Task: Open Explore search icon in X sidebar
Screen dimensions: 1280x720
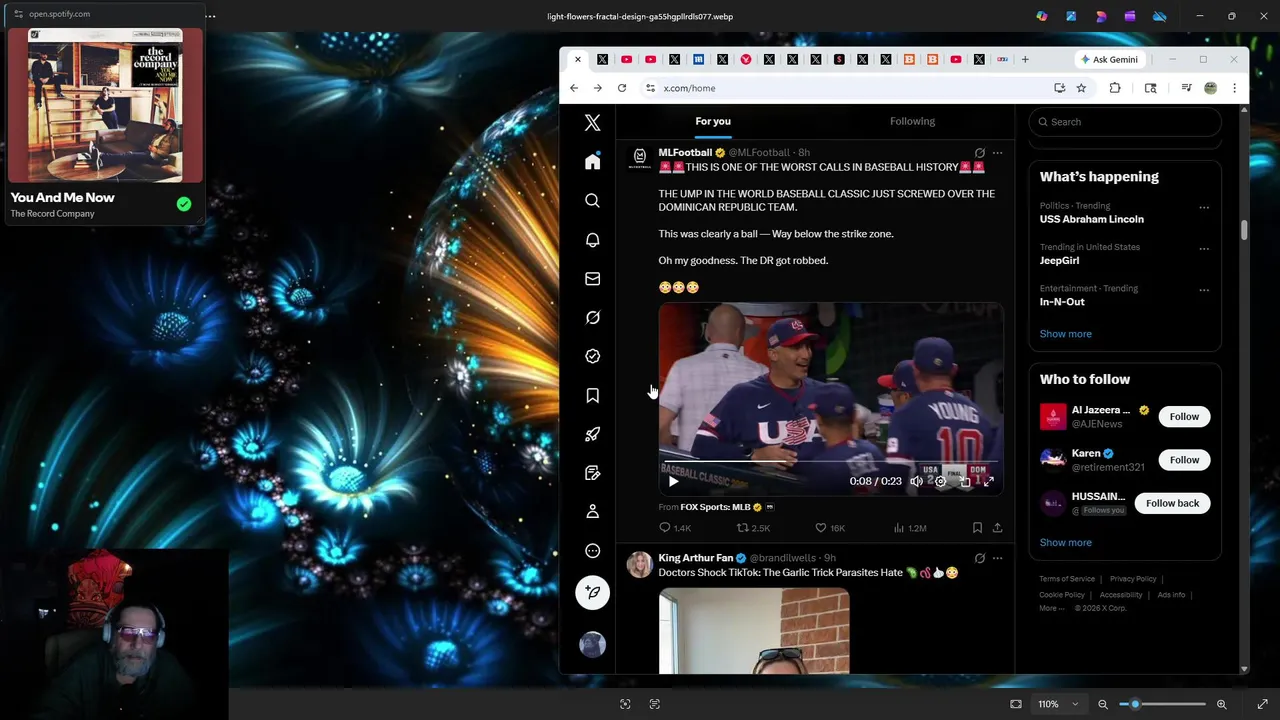Action: (x=592, y=201)
